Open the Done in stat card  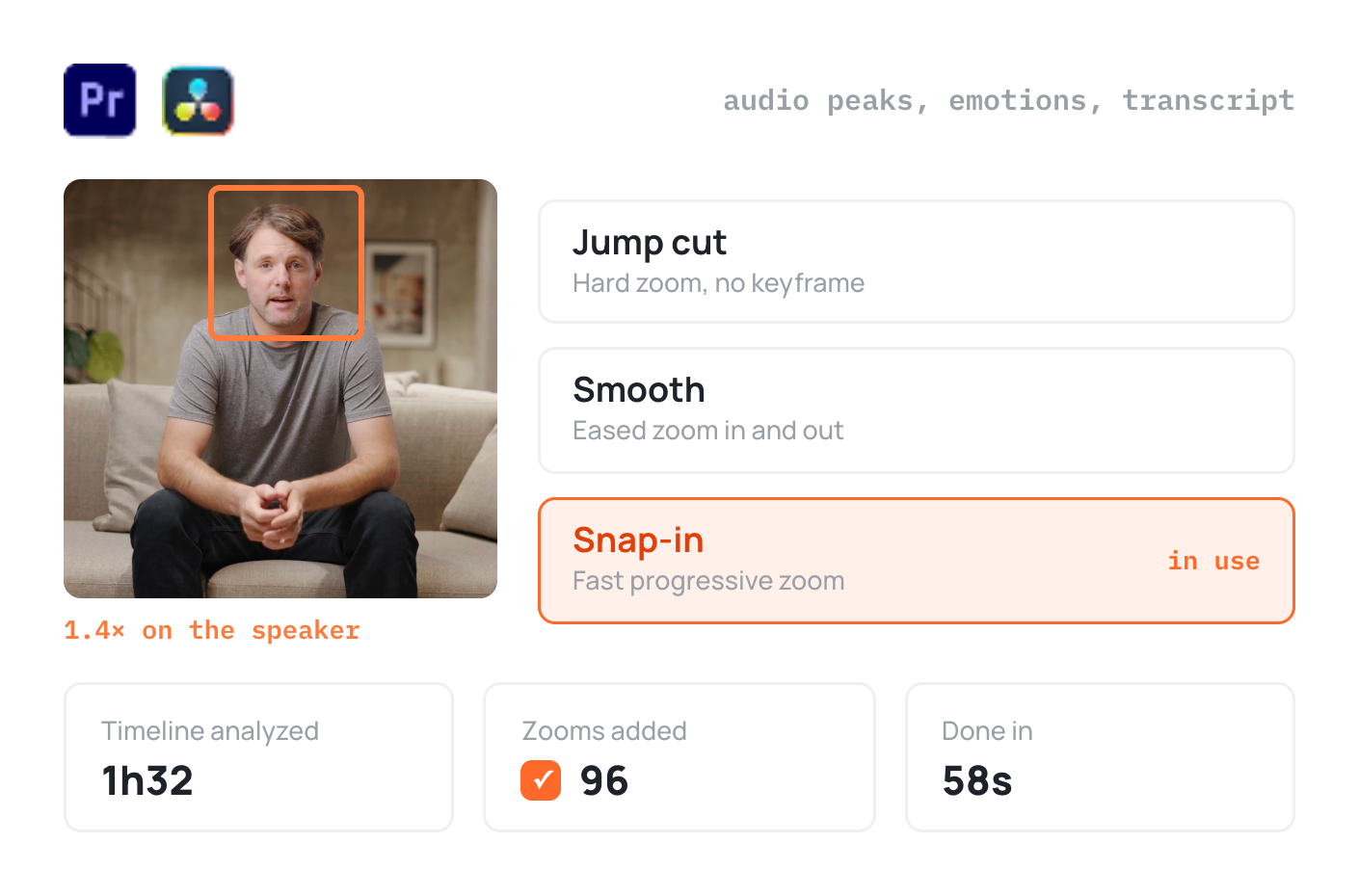[x=1100, y=757]
